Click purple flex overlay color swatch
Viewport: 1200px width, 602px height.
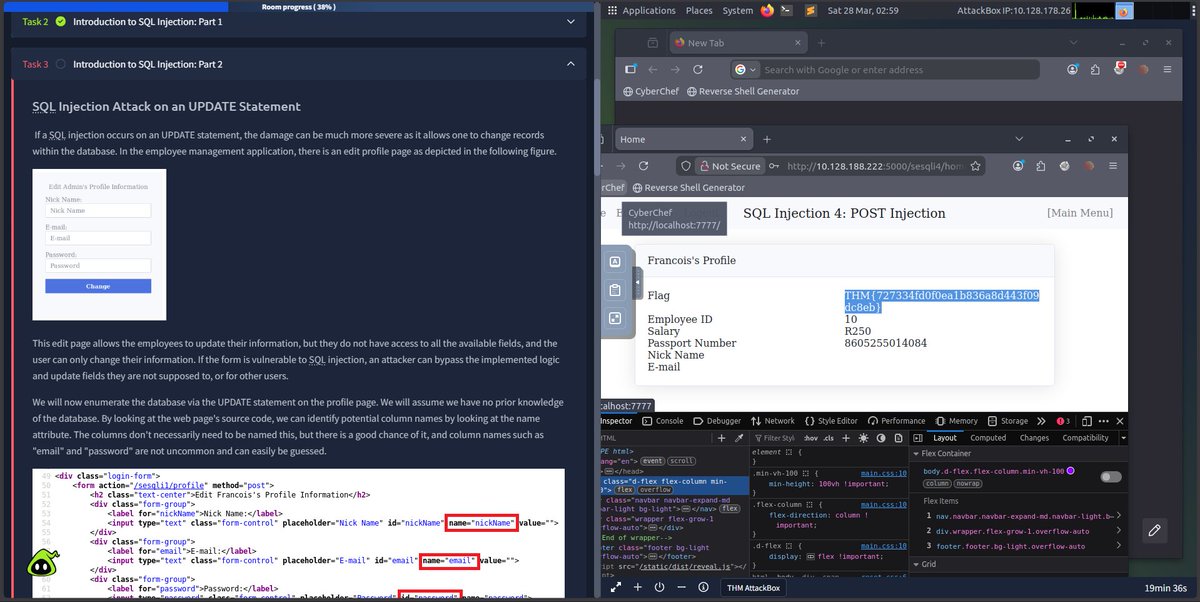(1071, 470)
